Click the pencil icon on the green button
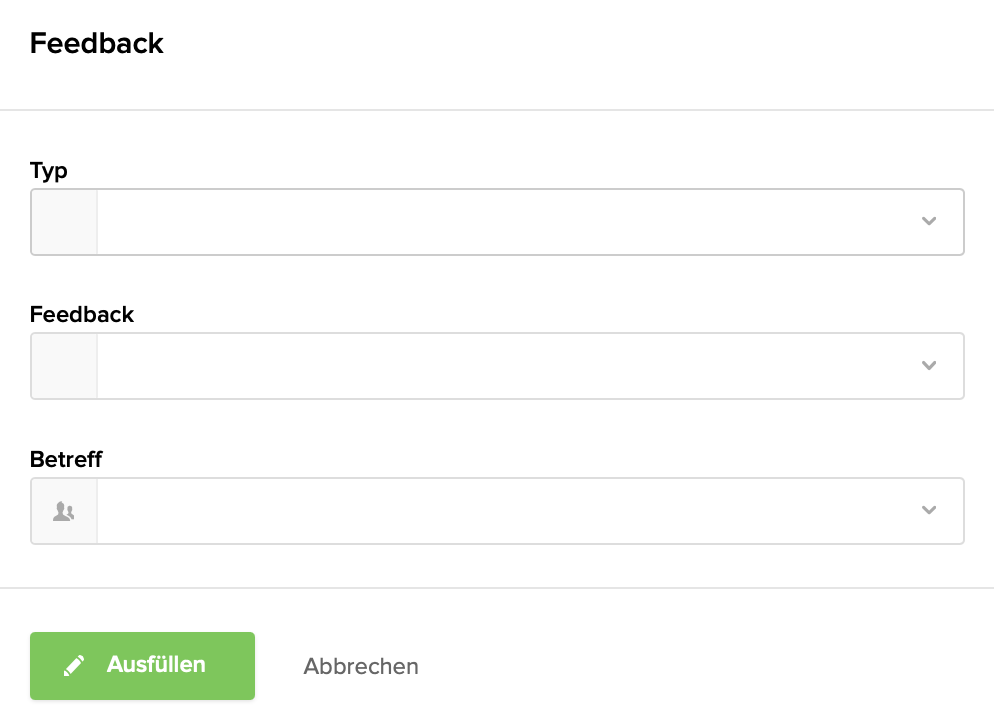994x728 pixels. 74,666
